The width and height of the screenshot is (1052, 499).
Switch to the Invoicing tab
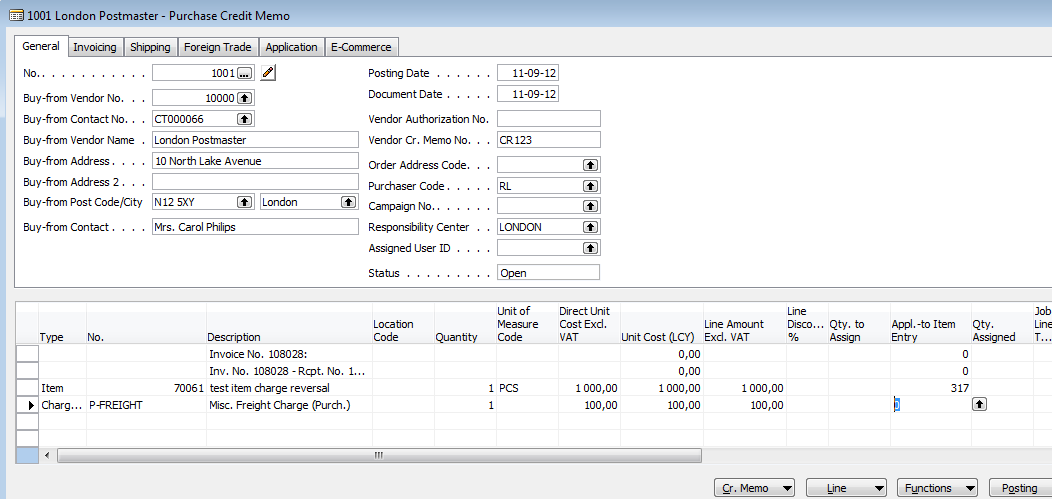tap(95, 47)
